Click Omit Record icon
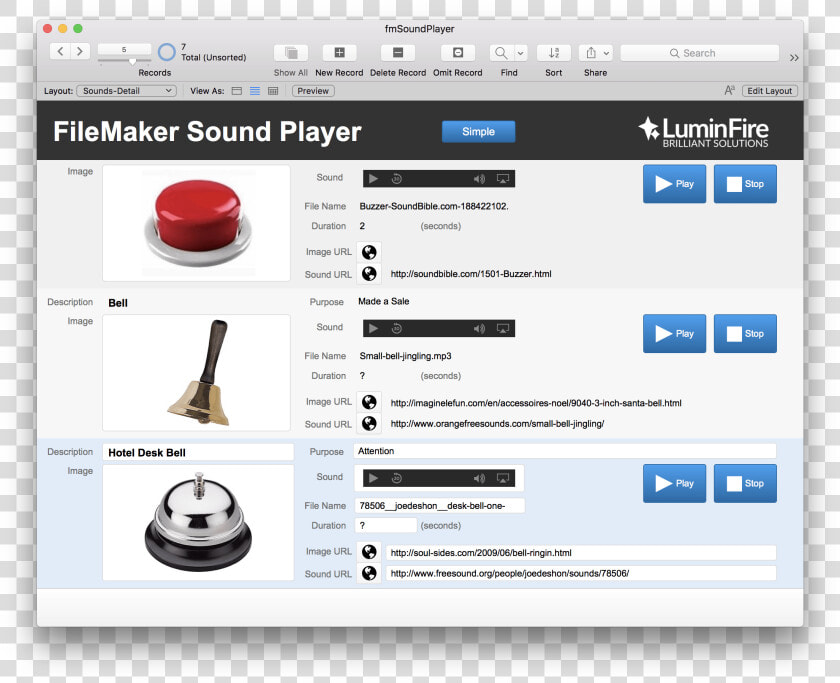 point(458,52)
